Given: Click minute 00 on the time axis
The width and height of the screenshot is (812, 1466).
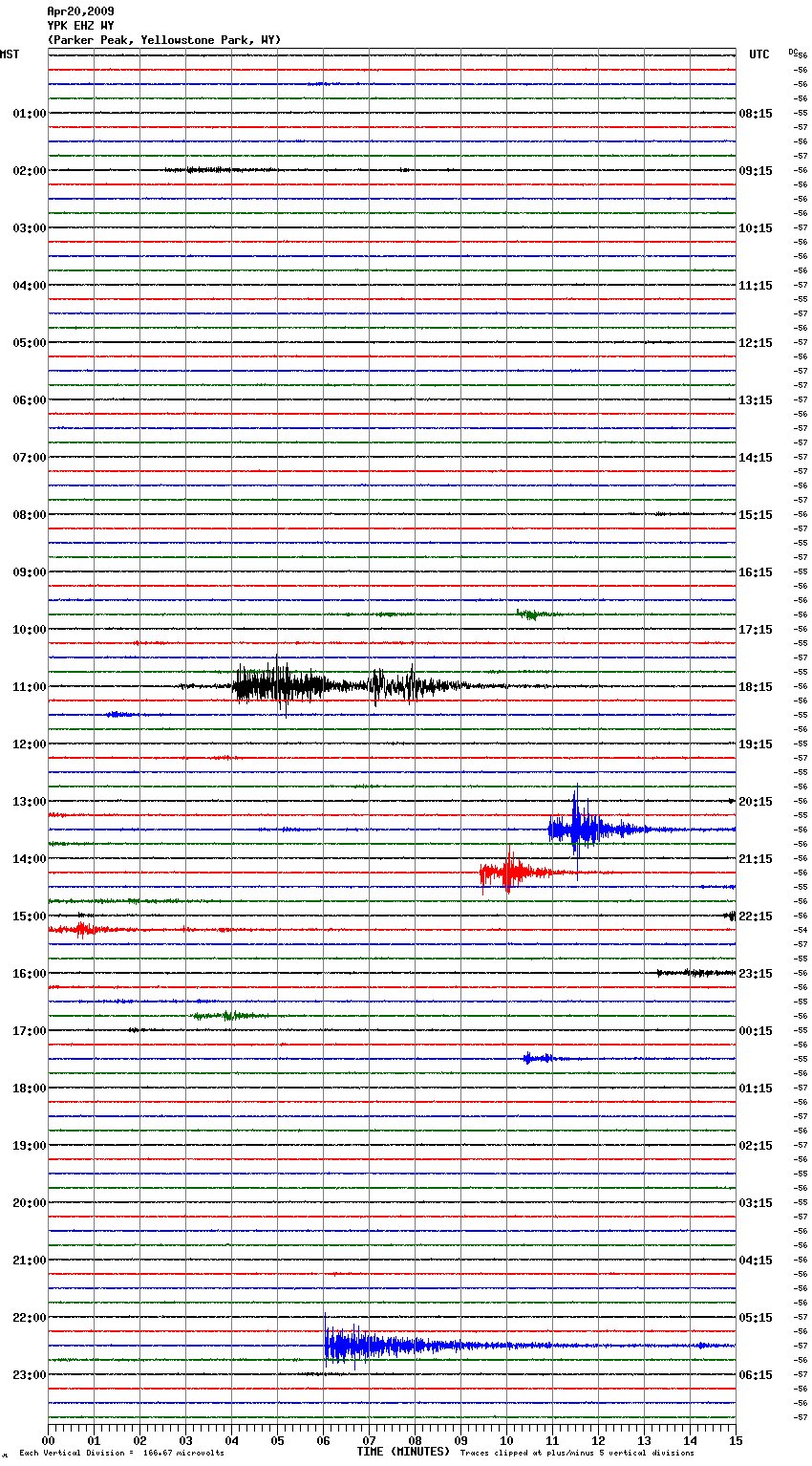Looking at the screenshot, I should click(x=49, y=1440).
